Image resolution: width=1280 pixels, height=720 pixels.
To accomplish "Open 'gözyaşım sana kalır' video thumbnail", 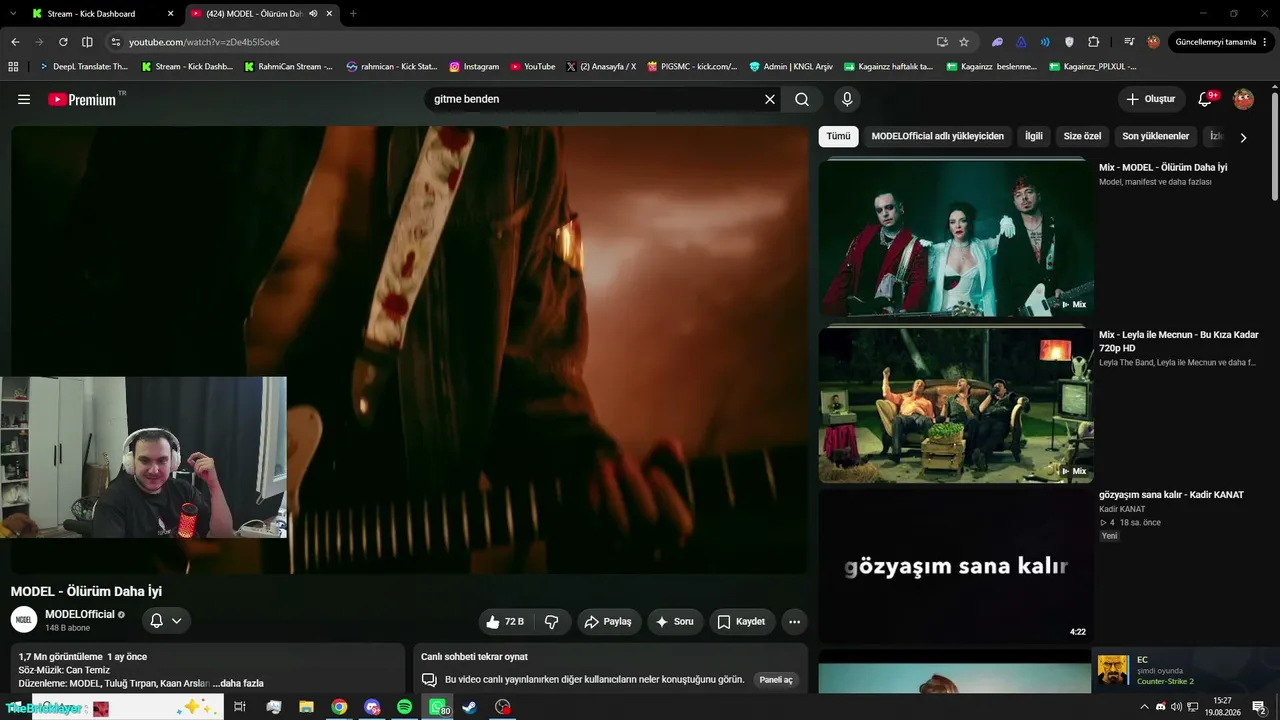I will 956,566.
